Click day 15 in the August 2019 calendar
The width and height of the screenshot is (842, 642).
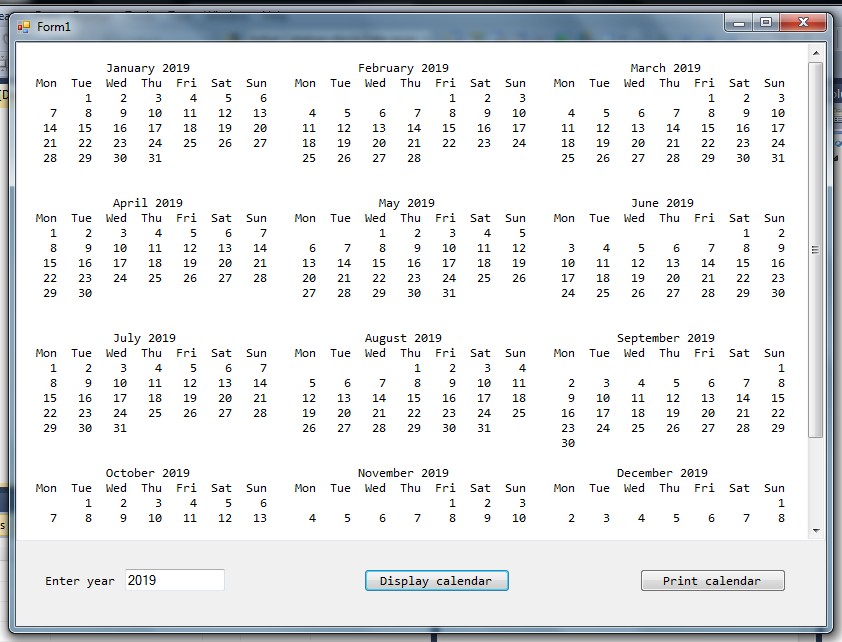point(414,398)
